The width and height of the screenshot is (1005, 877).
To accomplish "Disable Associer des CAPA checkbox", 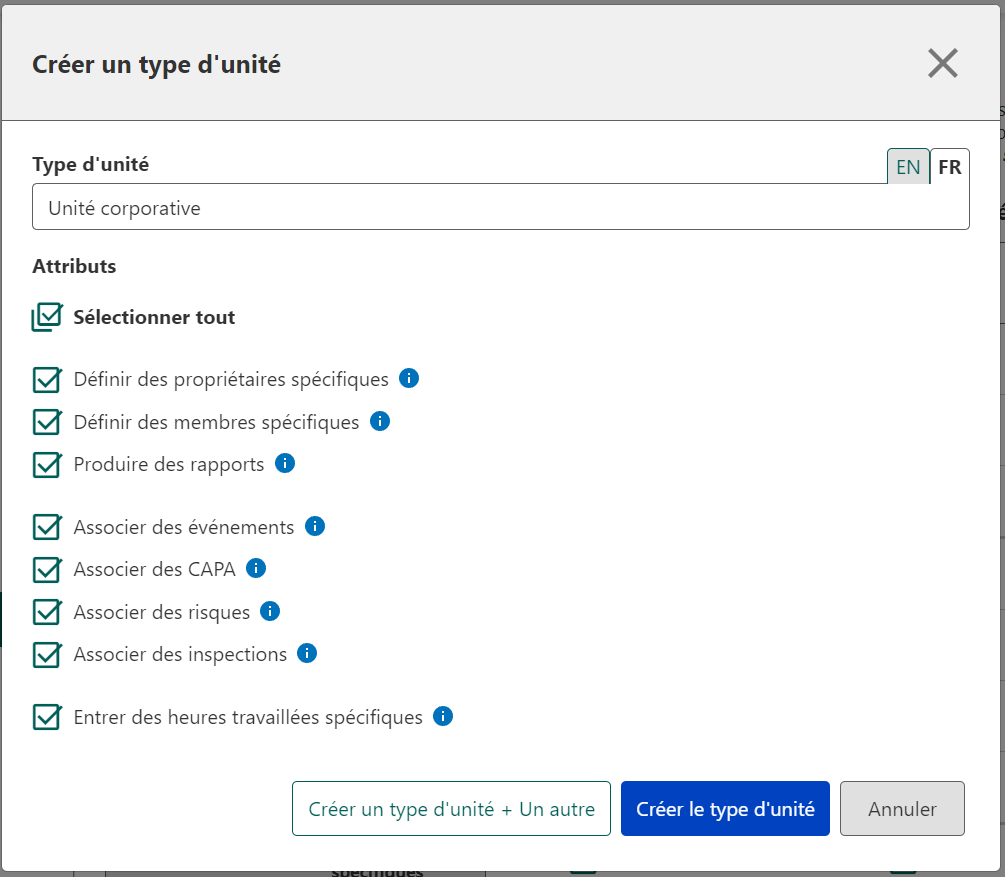I will (47, 569).
